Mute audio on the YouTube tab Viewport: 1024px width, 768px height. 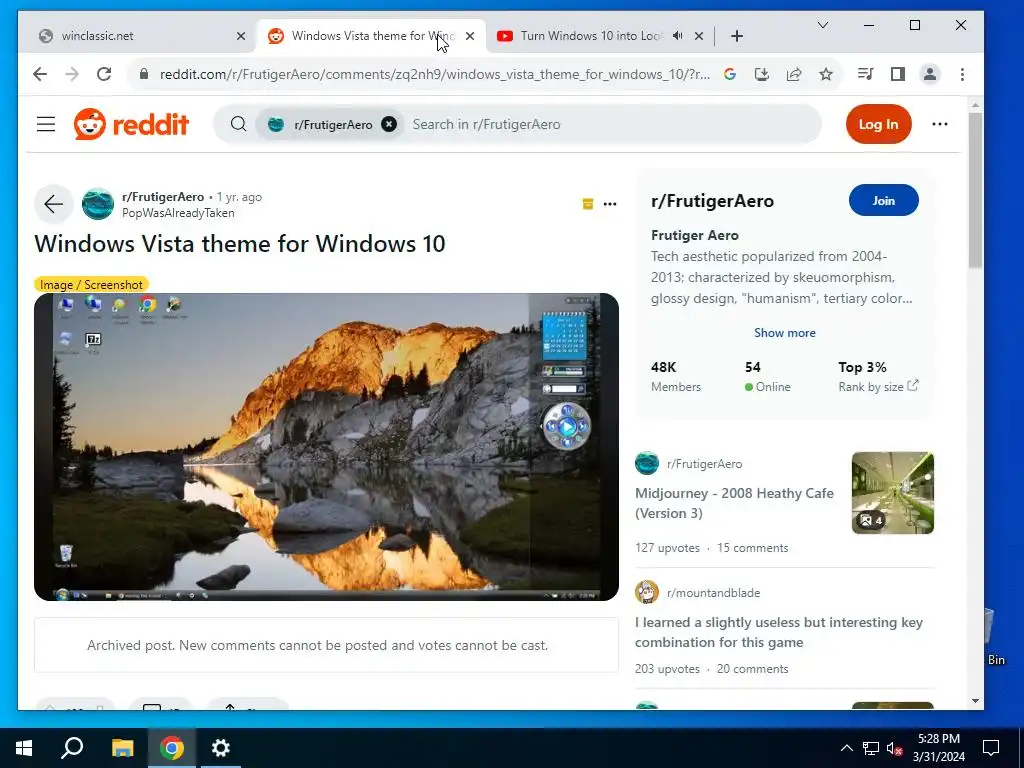pyautogui.click(x=678, y=36)
